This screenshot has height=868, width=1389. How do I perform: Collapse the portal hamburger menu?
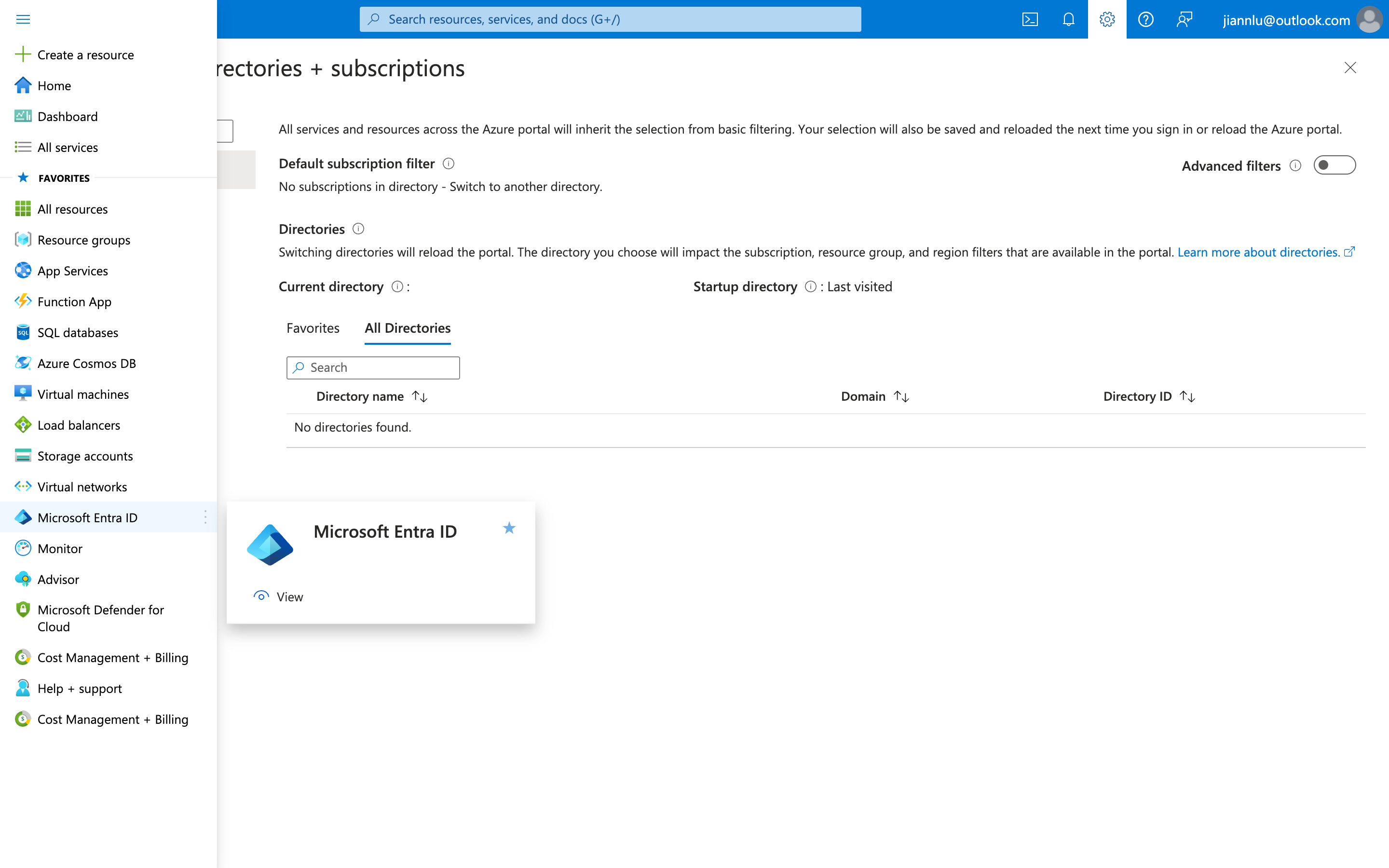(x=23, y=19)
